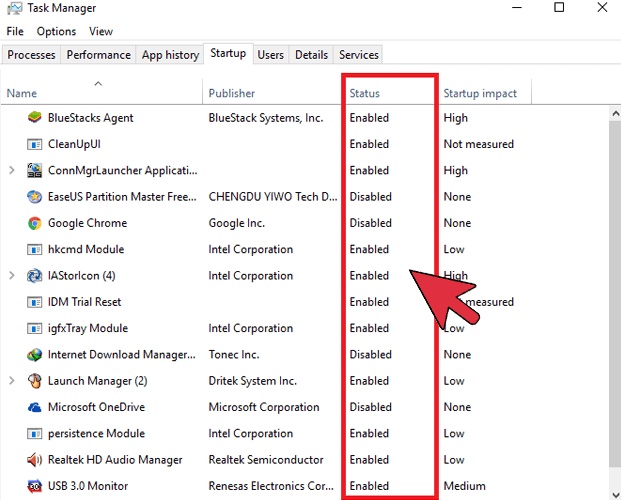Click the 'CHENGDU YIWO Tech D...' publisher cell
The height and width of the screenshot is (500, 621).
point(273,197)
